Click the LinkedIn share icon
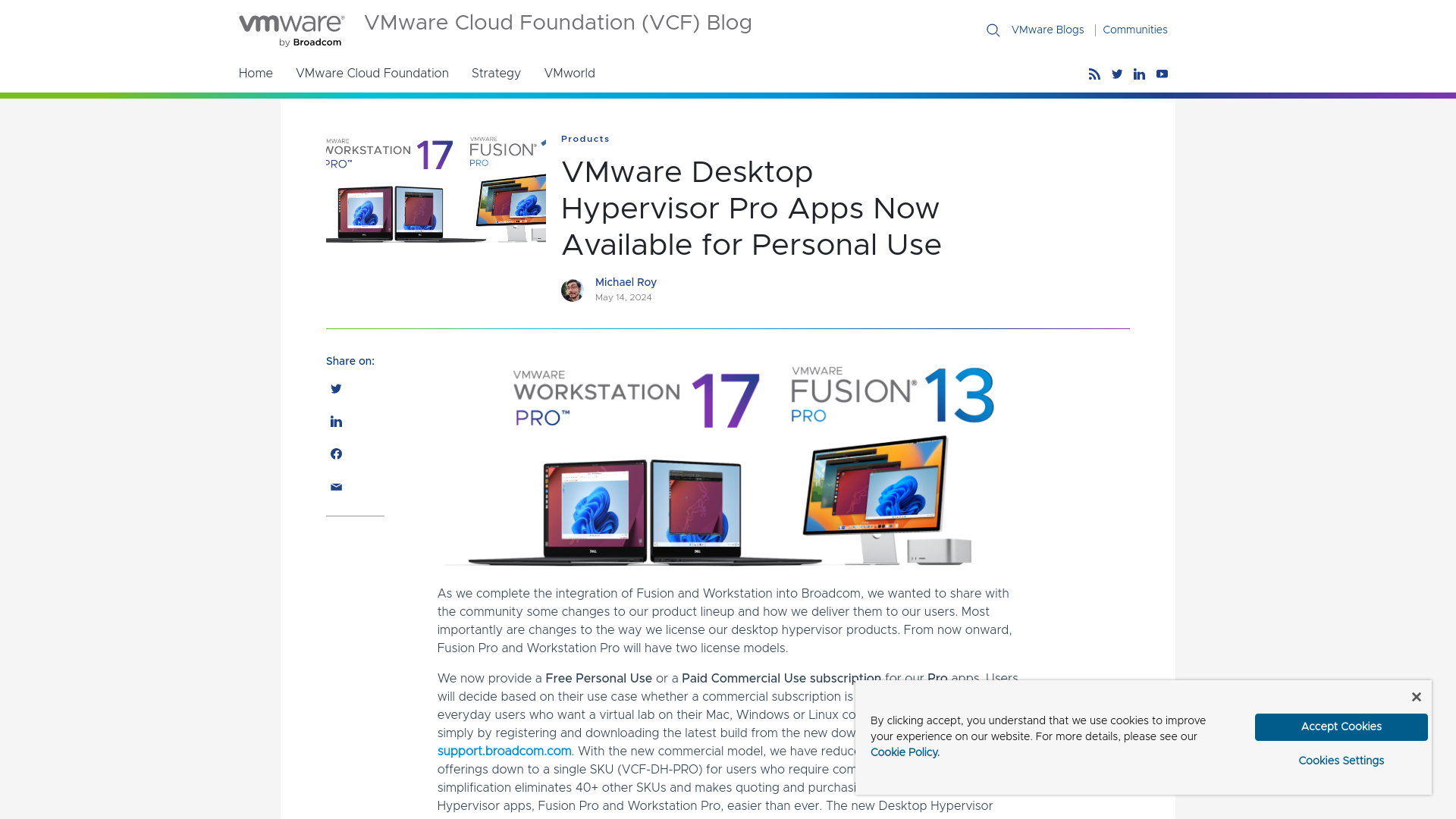Screen dimensions: 1456x819 point(336,421)
